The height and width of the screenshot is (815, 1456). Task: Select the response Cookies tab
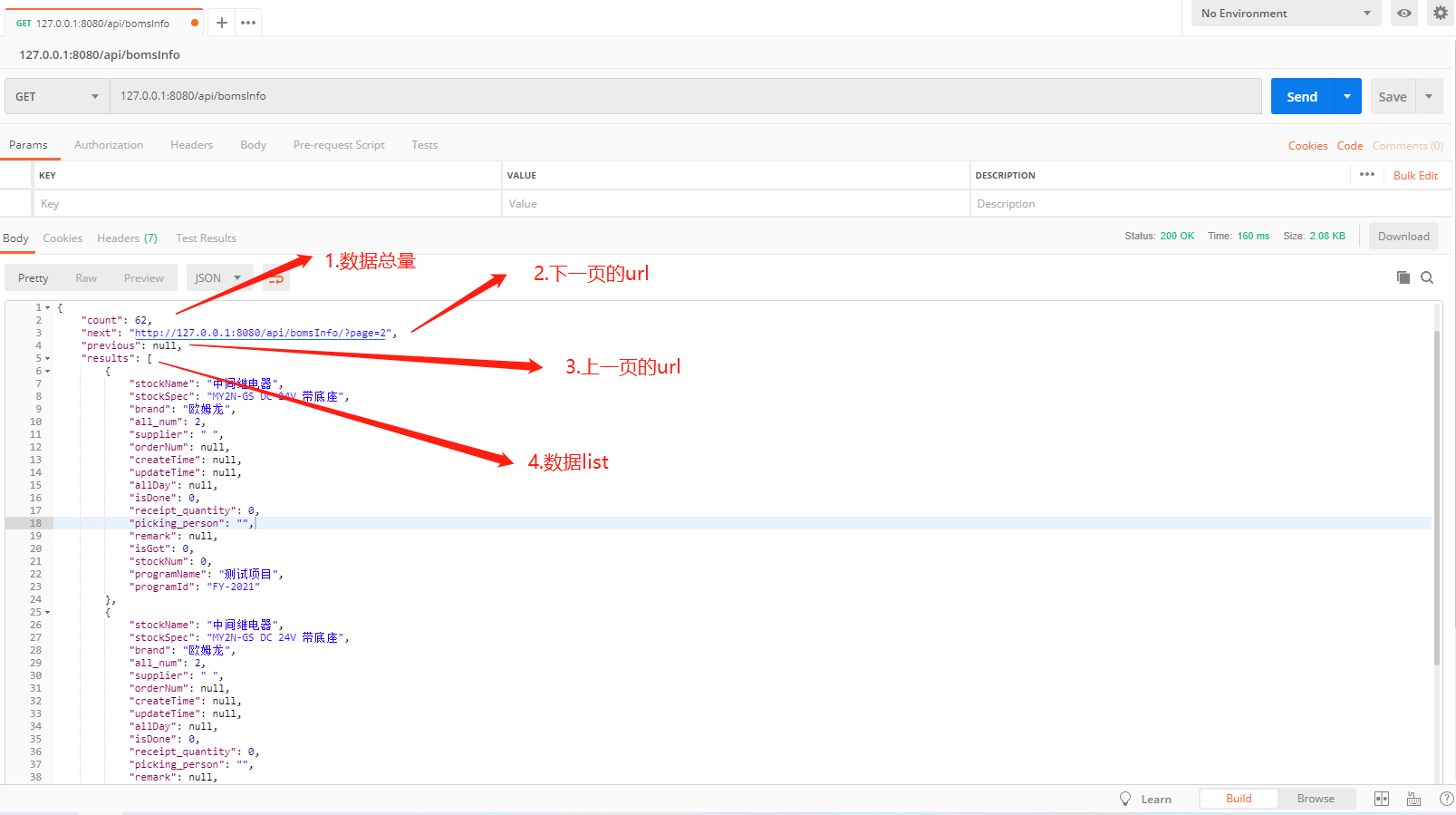click(63, 238)
